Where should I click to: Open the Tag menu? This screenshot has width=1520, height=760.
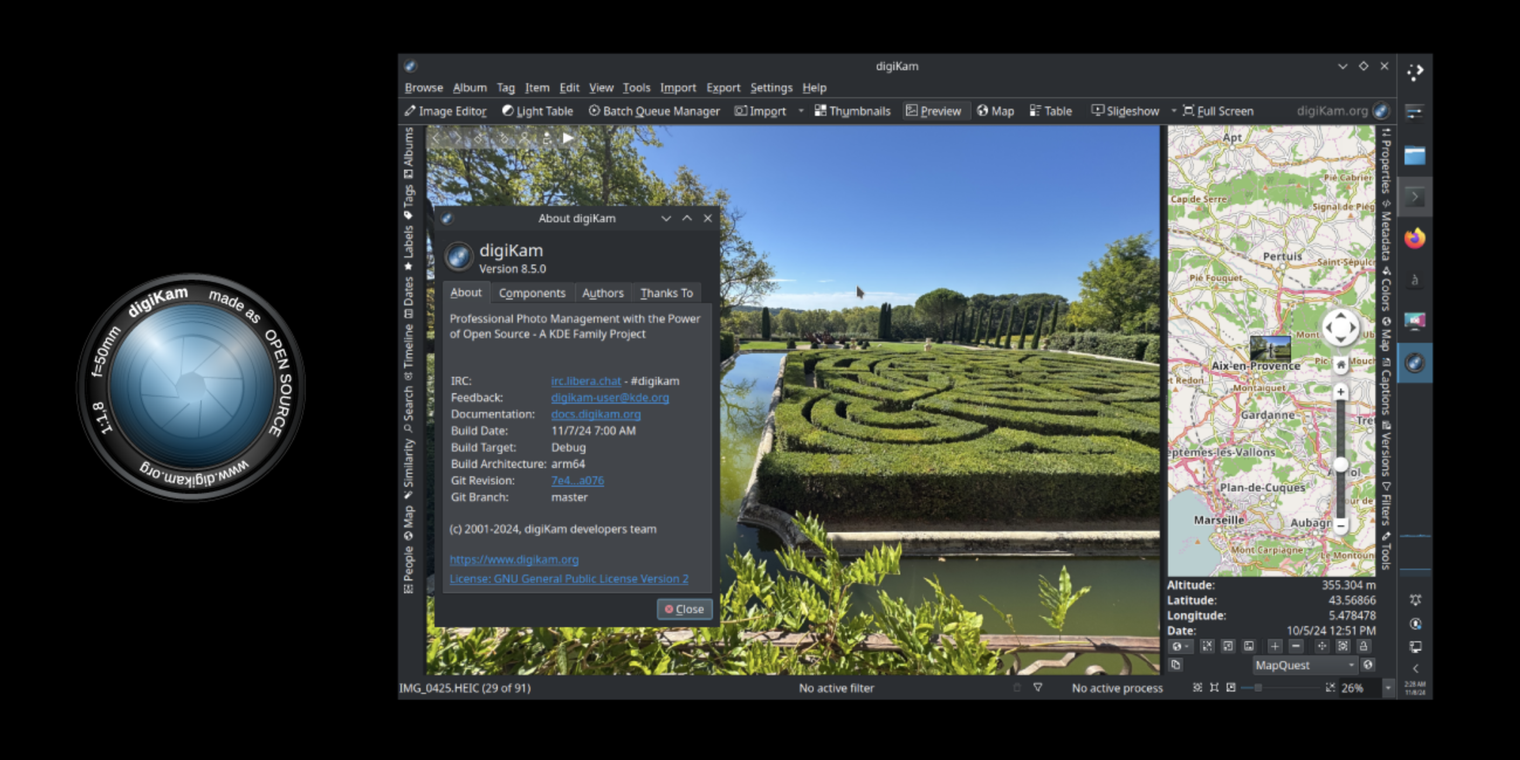pos(506,88)
